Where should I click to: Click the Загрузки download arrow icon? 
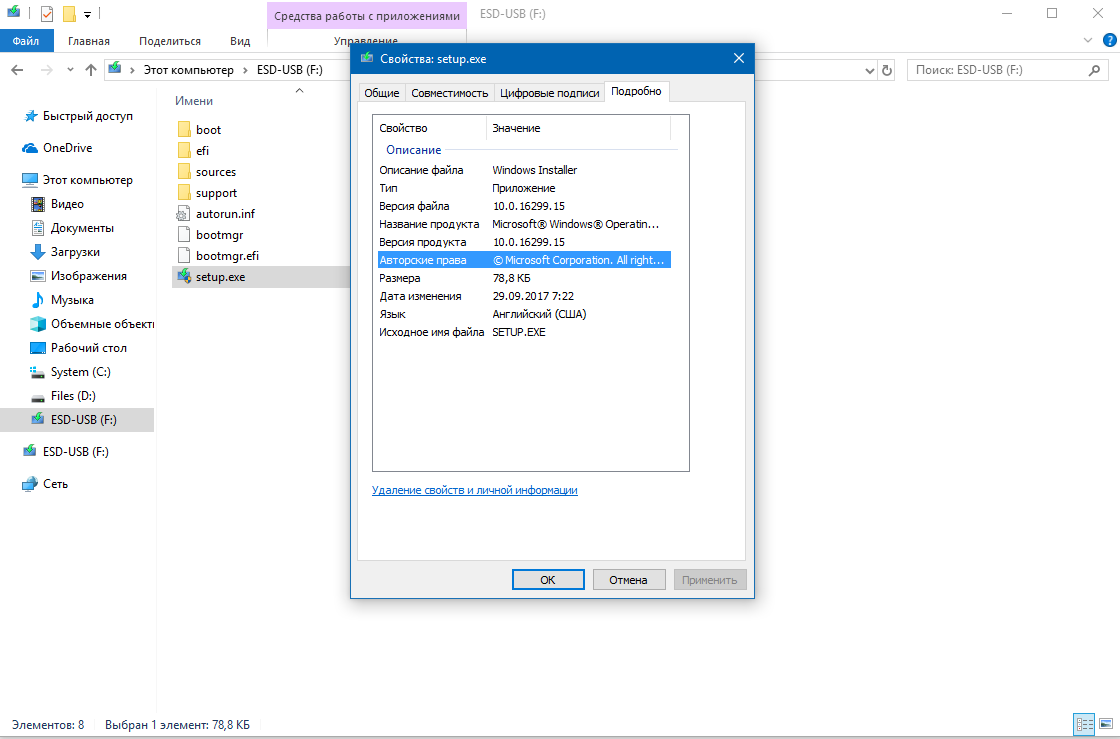(x=38, y=252)
